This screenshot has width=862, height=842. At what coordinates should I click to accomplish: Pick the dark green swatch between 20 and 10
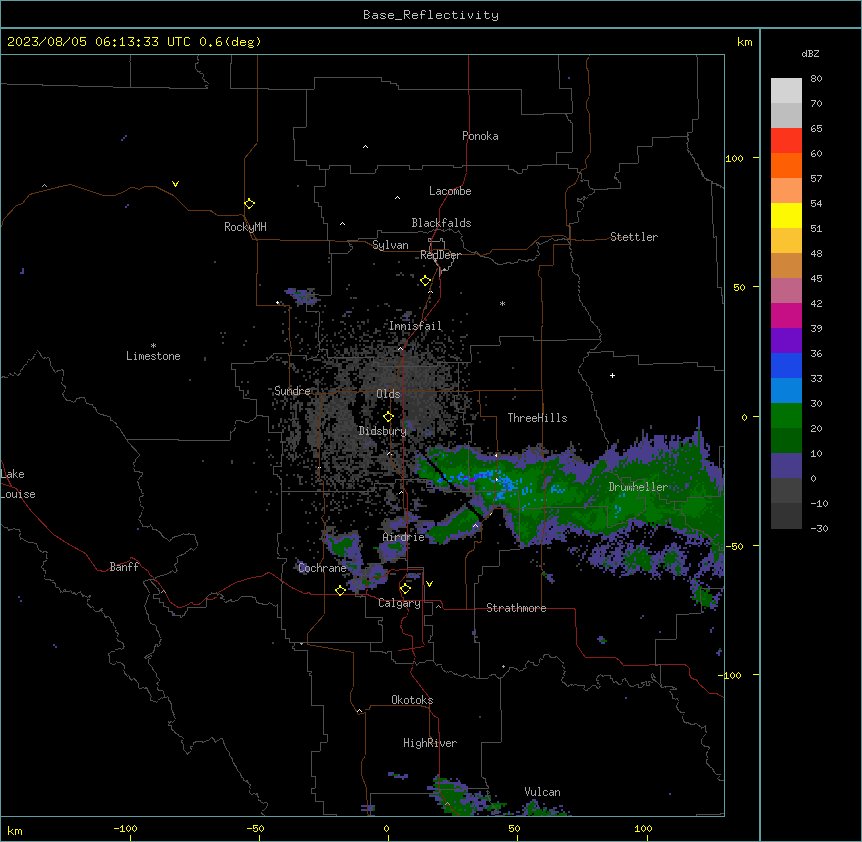[x=786, y=440]
